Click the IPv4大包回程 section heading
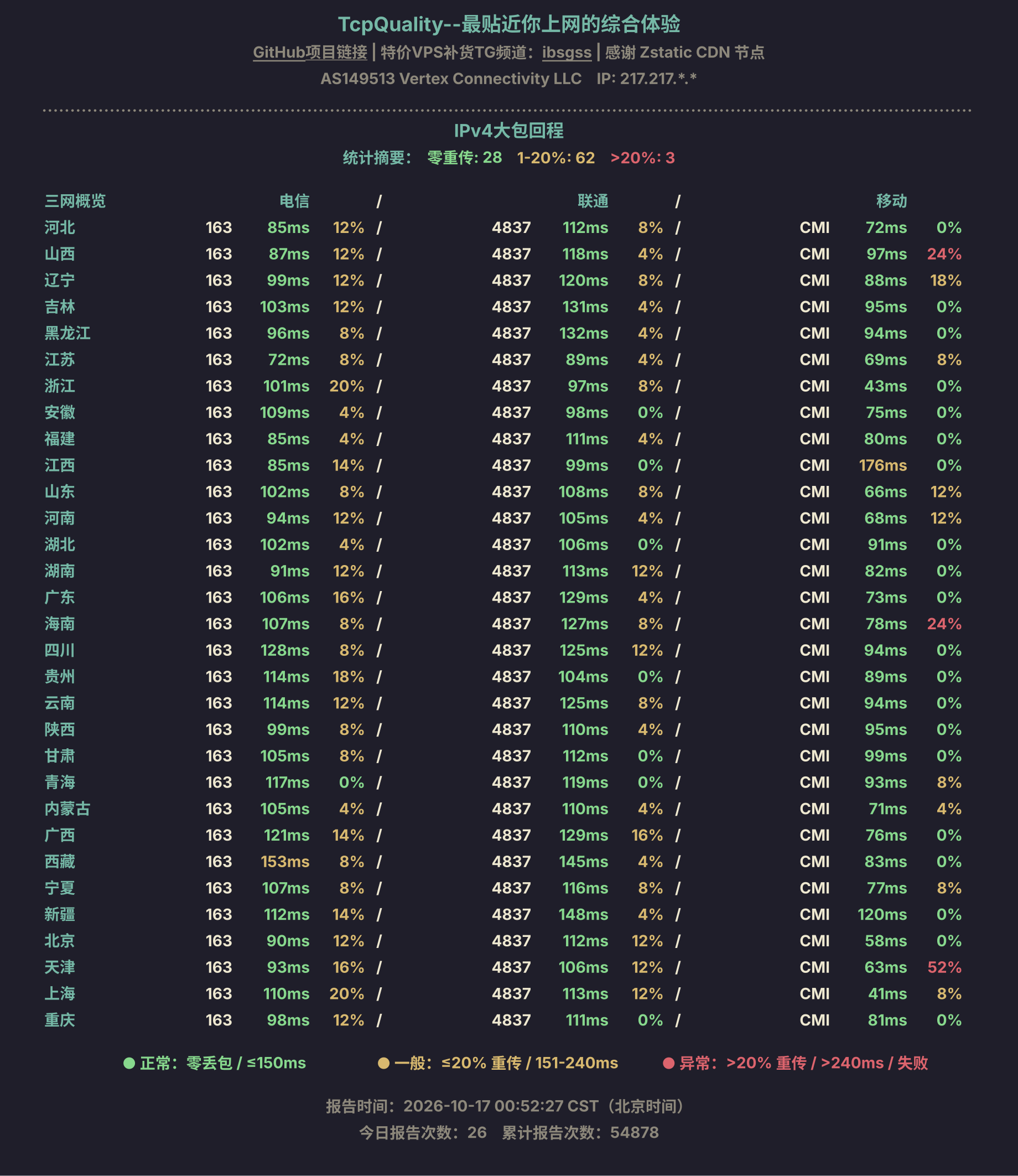The height and width of the screenshot is (1176, 1018). coord(509,131)
